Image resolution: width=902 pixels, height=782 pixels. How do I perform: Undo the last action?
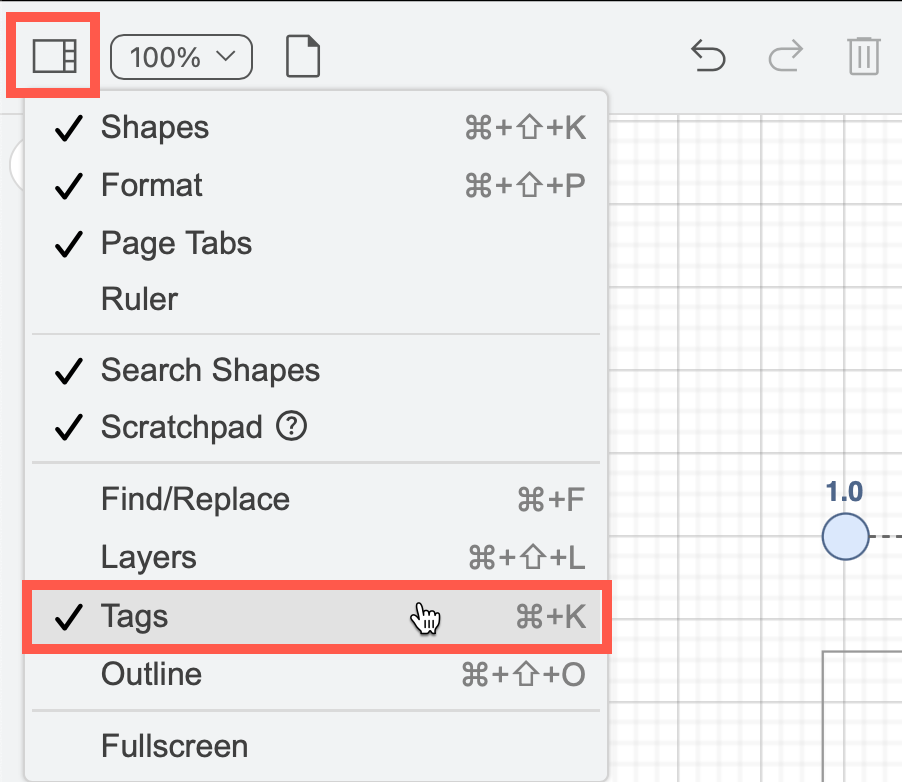(x=710, y=57)
